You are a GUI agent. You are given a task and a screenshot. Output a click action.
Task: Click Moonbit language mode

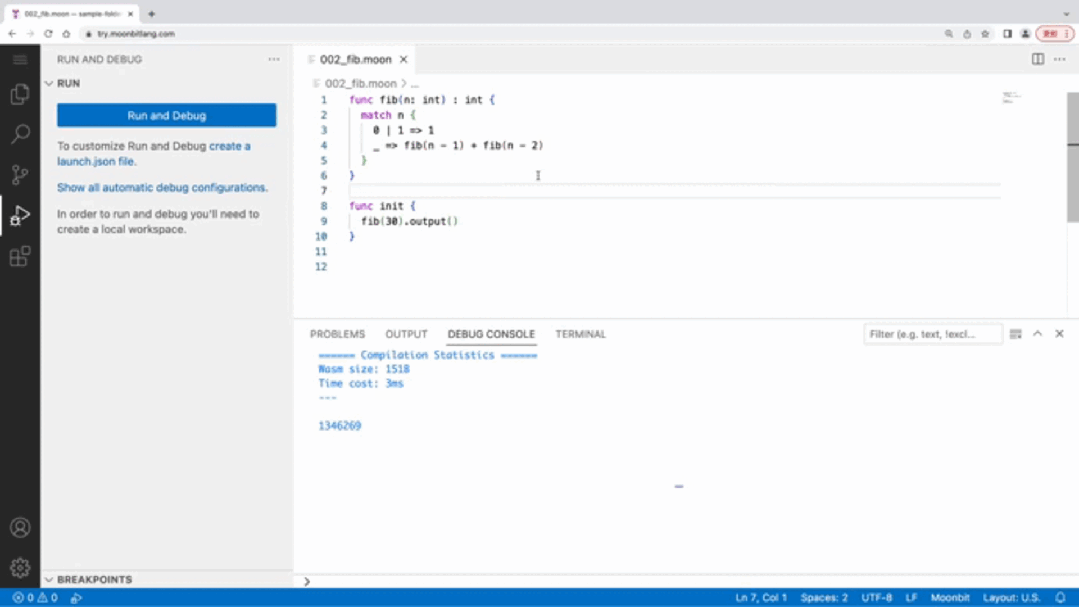950,597
